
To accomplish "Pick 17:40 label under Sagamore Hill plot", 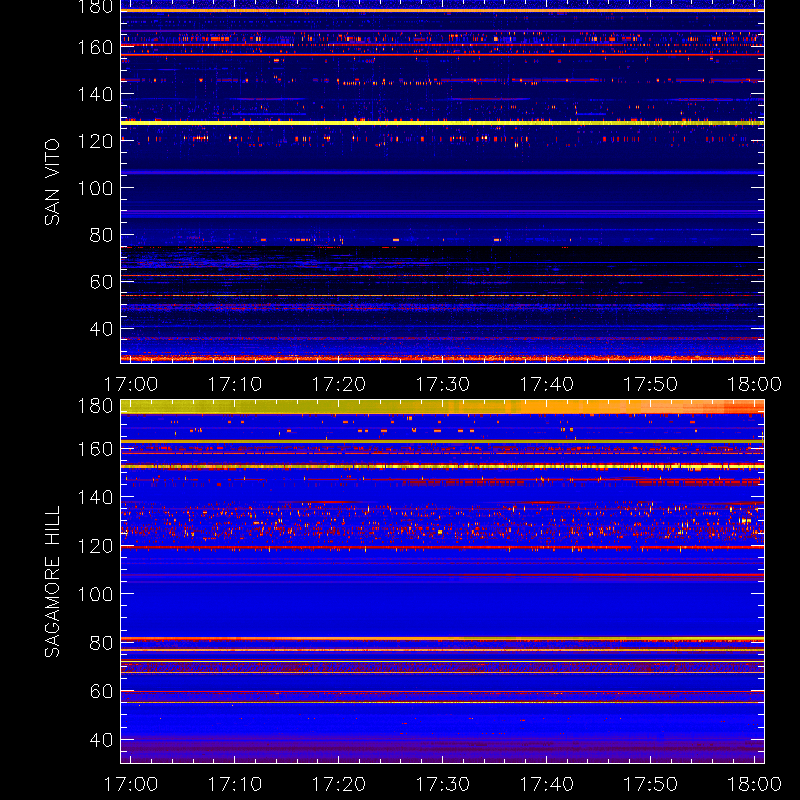I will tap(546, 784).
